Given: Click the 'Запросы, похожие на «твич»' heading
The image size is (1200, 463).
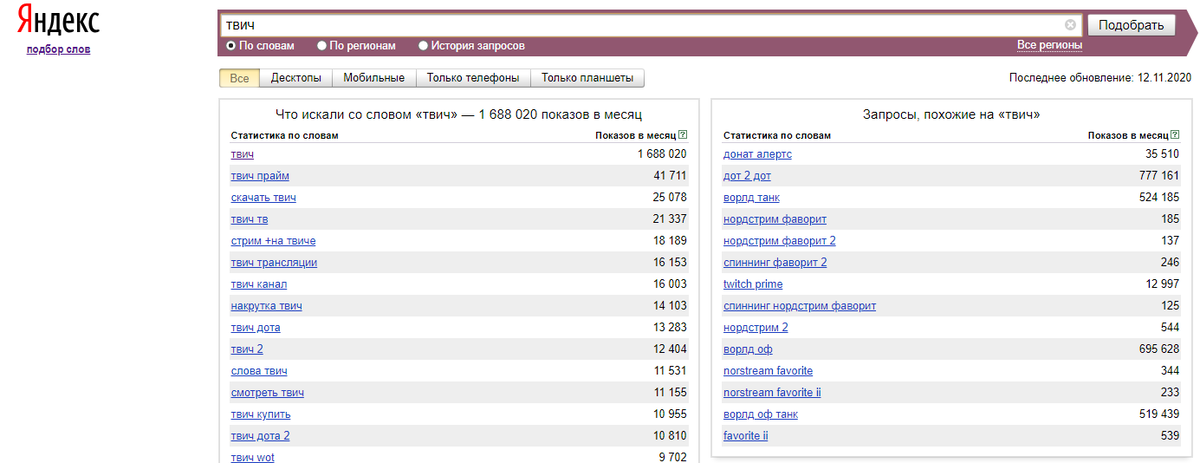Looking at the screenshot, I should coord(951,115).
